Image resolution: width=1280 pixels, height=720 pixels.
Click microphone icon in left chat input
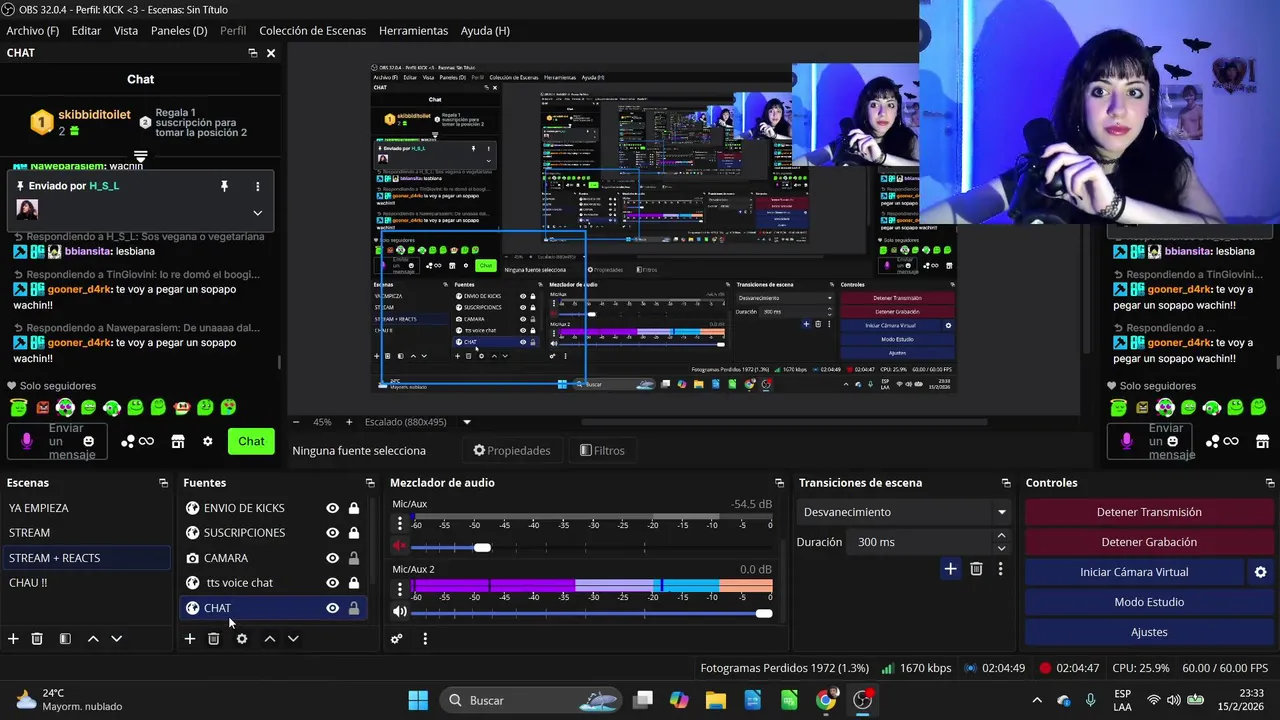pos(27,441)
